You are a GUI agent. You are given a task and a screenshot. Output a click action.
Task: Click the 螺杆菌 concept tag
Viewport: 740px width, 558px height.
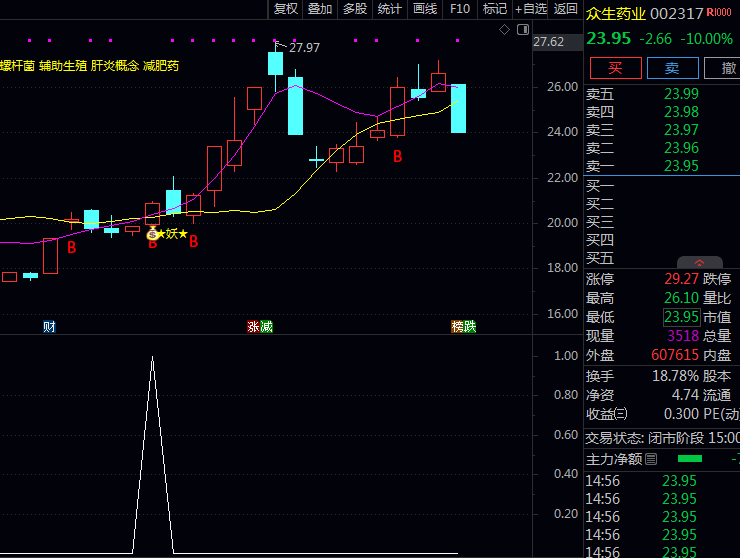pyautogui.click(x=17, y=66)
